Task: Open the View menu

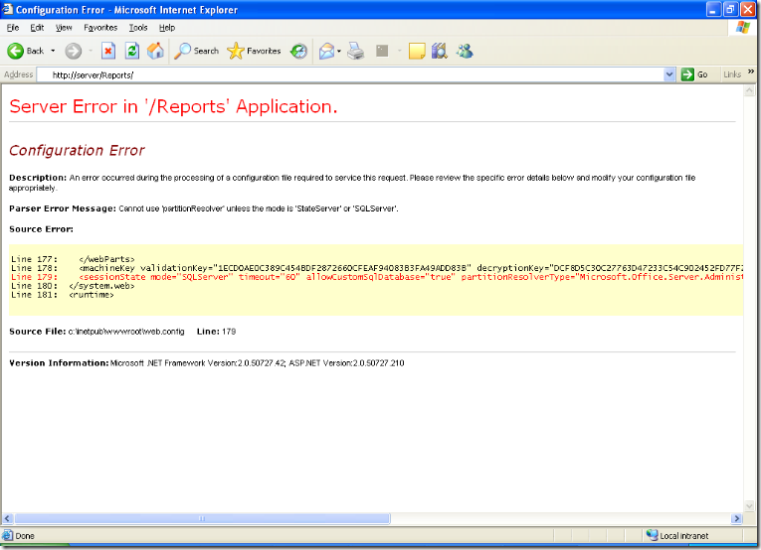Action: (64, 28)
